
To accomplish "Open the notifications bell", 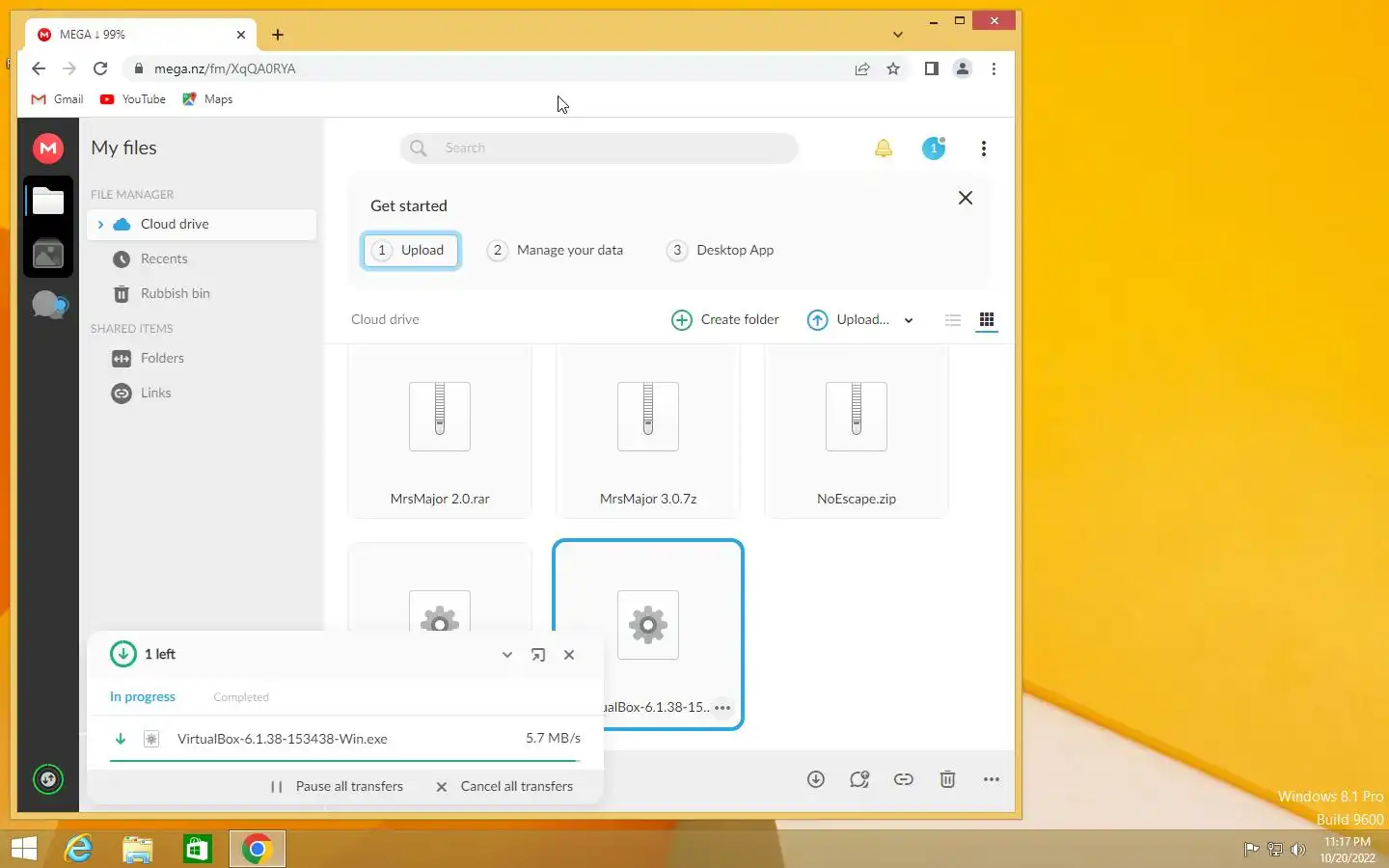I will tap(884, 149).
